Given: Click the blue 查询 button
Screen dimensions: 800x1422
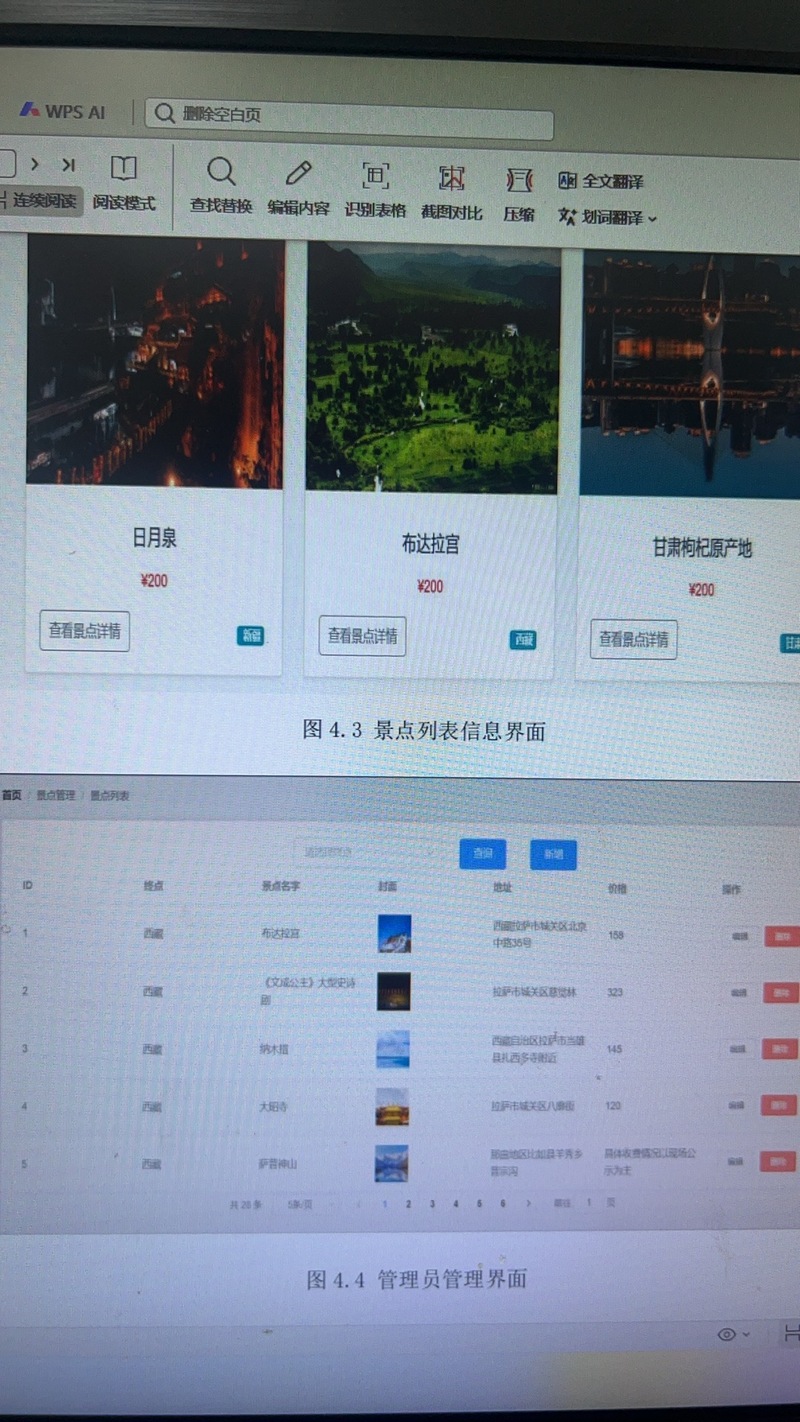Looking at the screenshot, I should pos(483,853).
